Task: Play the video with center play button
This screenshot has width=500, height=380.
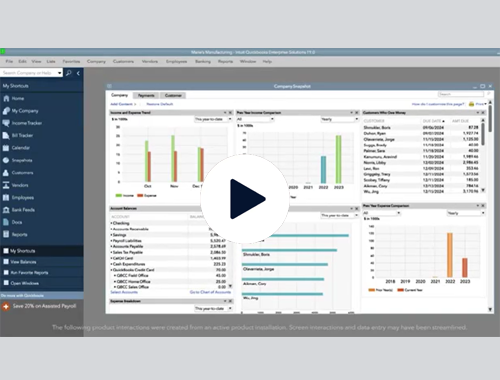Action: [x=245, y=199]
